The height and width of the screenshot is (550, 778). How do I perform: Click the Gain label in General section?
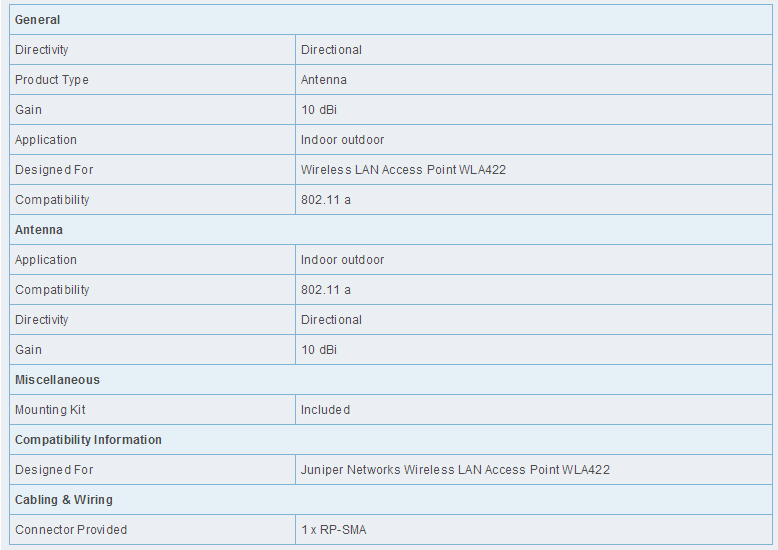click(x=29, y=110)
